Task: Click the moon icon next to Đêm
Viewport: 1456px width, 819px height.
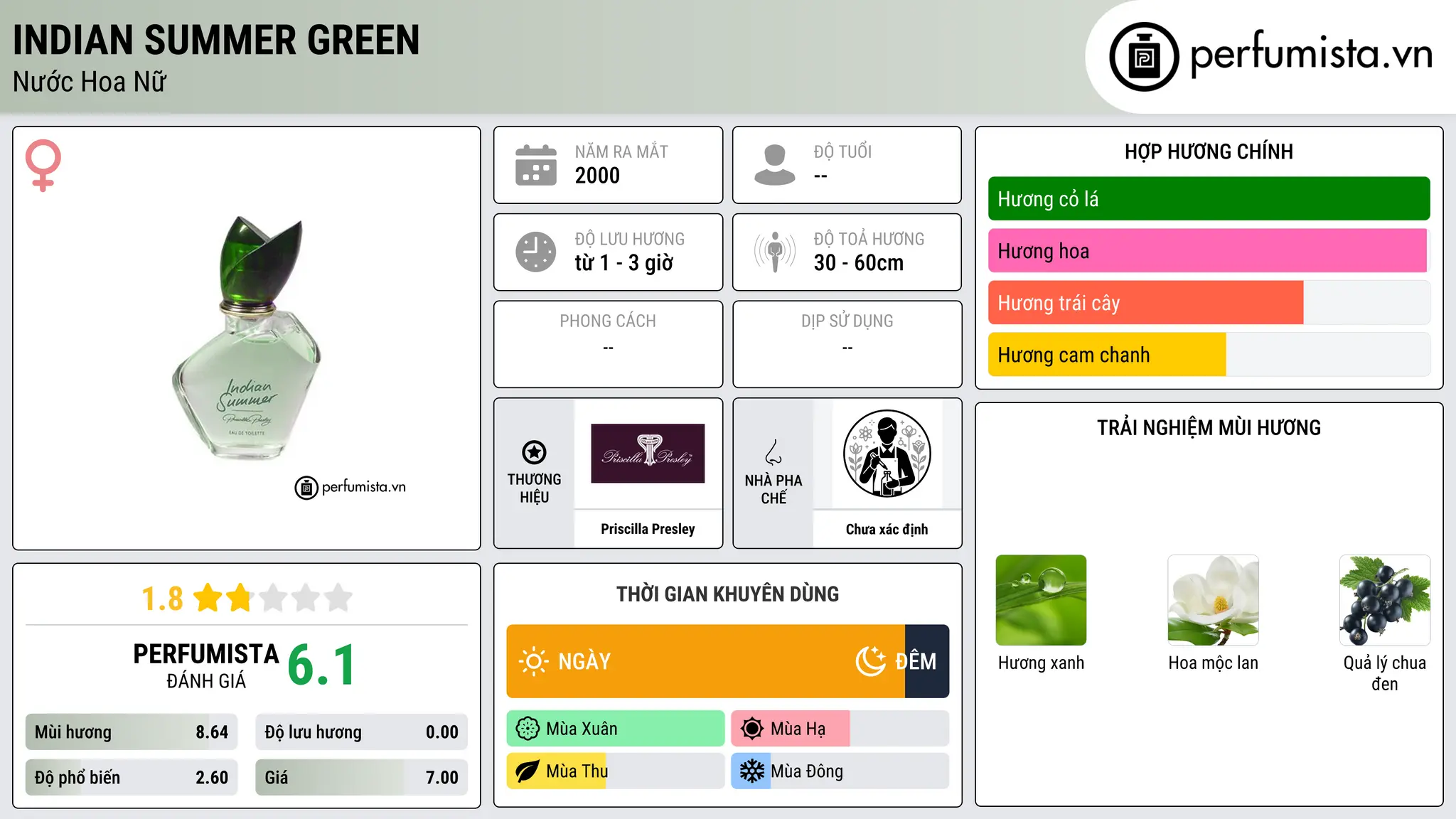Action: [x=871, y=661]
